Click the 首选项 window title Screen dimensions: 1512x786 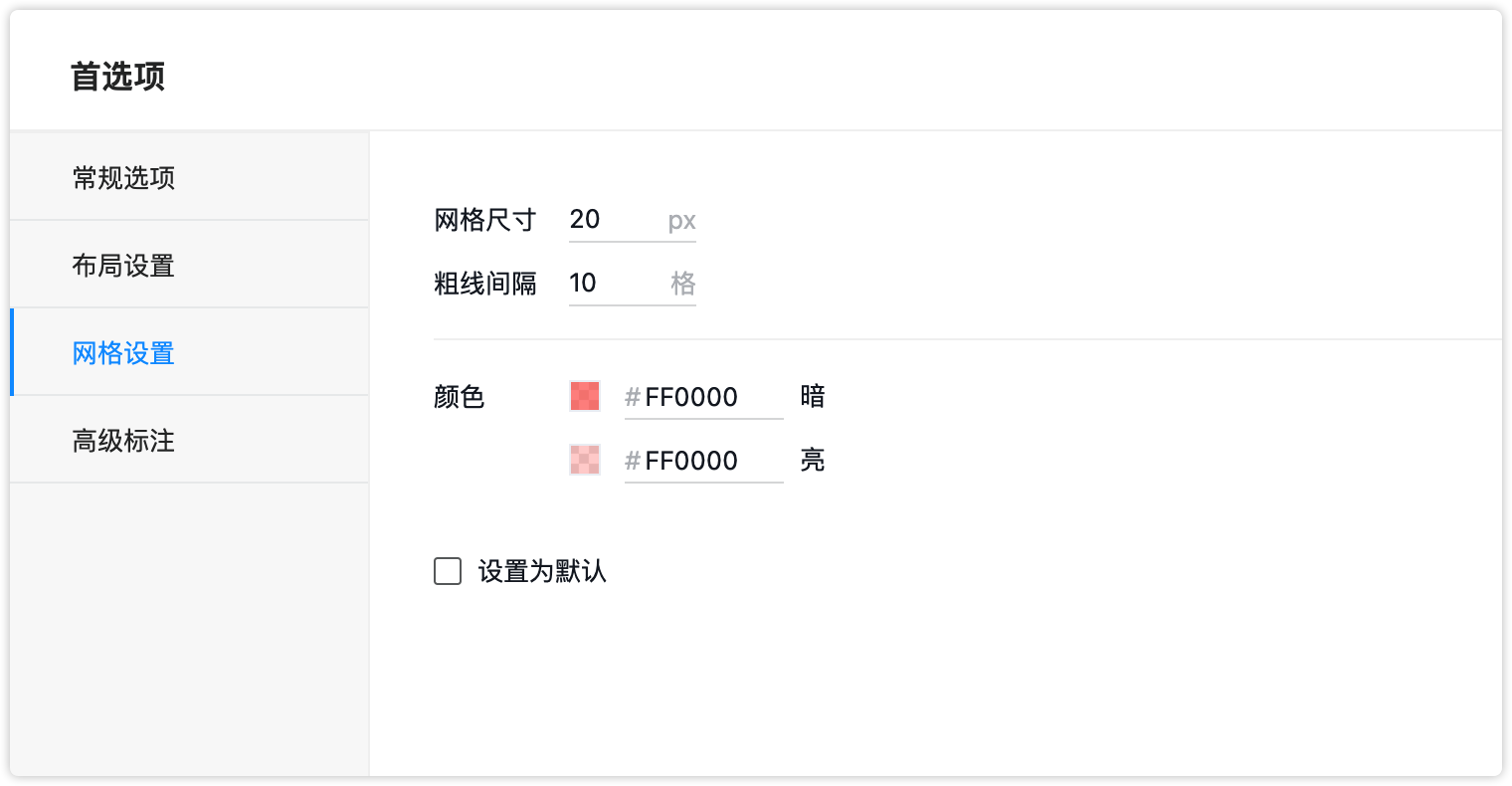click(118, 77)
